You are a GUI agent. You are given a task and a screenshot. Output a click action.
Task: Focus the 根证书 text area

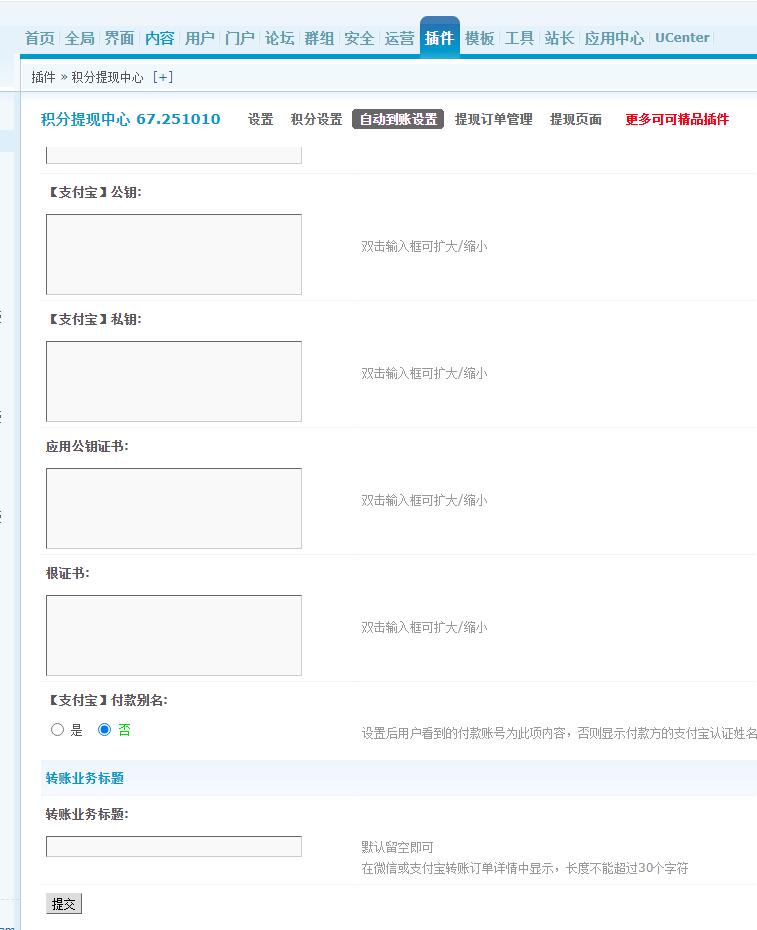tap(173, 635)
